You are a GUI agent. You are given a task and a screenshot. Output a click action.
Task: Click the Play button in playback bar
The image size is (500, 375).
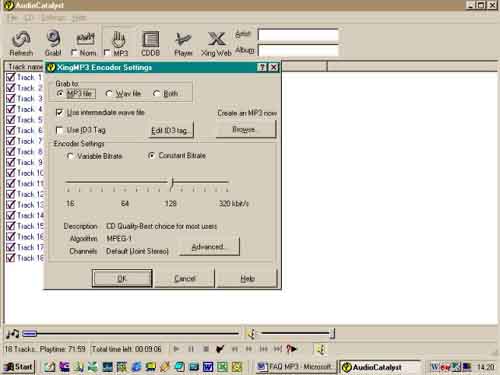tap(177, 349)
